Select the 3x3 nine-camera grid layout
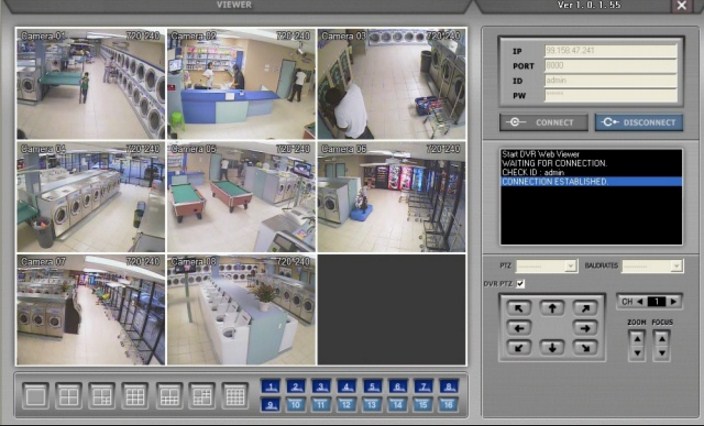This screenshot has height=426, width=704. pyautogui.click(x=135, y=395)
